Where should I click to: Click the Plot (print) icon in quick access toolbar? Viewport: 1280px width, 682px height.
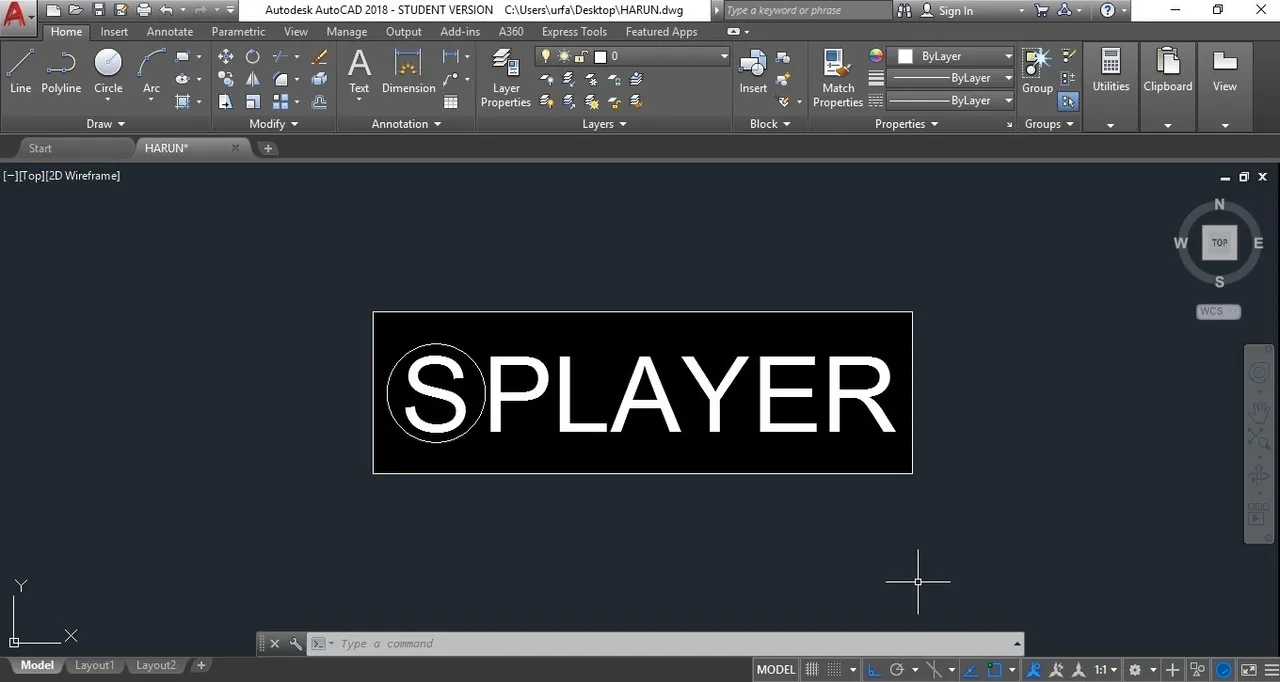143,10
